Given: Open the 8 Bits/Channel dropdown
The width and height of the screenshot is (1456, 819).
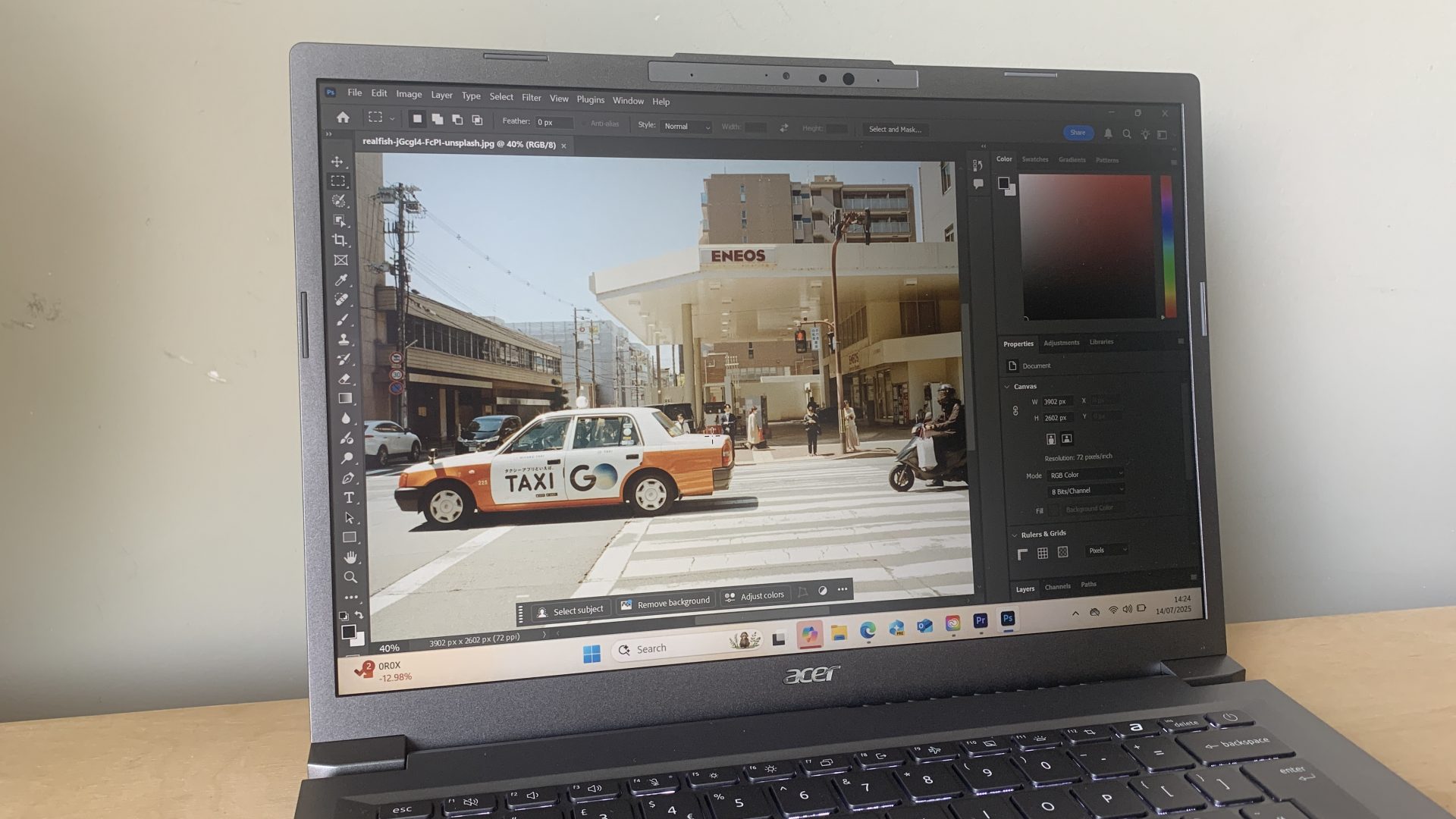Looking at the screenshot, I should tap(1085, 490).
